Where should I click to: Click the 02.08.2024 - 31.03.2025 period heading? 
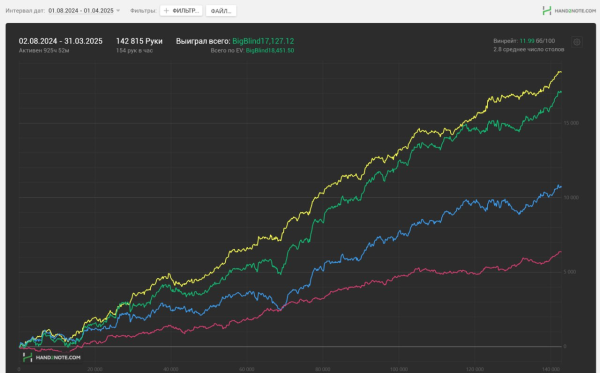[x=60, y=41]
